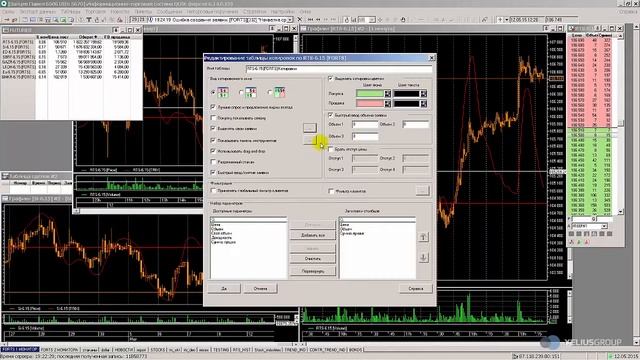Viewport: 640px width, 360px height.
Task: Toggle 'Показывать панель инструментов' checkbox
Action: (x=213, y=140)
